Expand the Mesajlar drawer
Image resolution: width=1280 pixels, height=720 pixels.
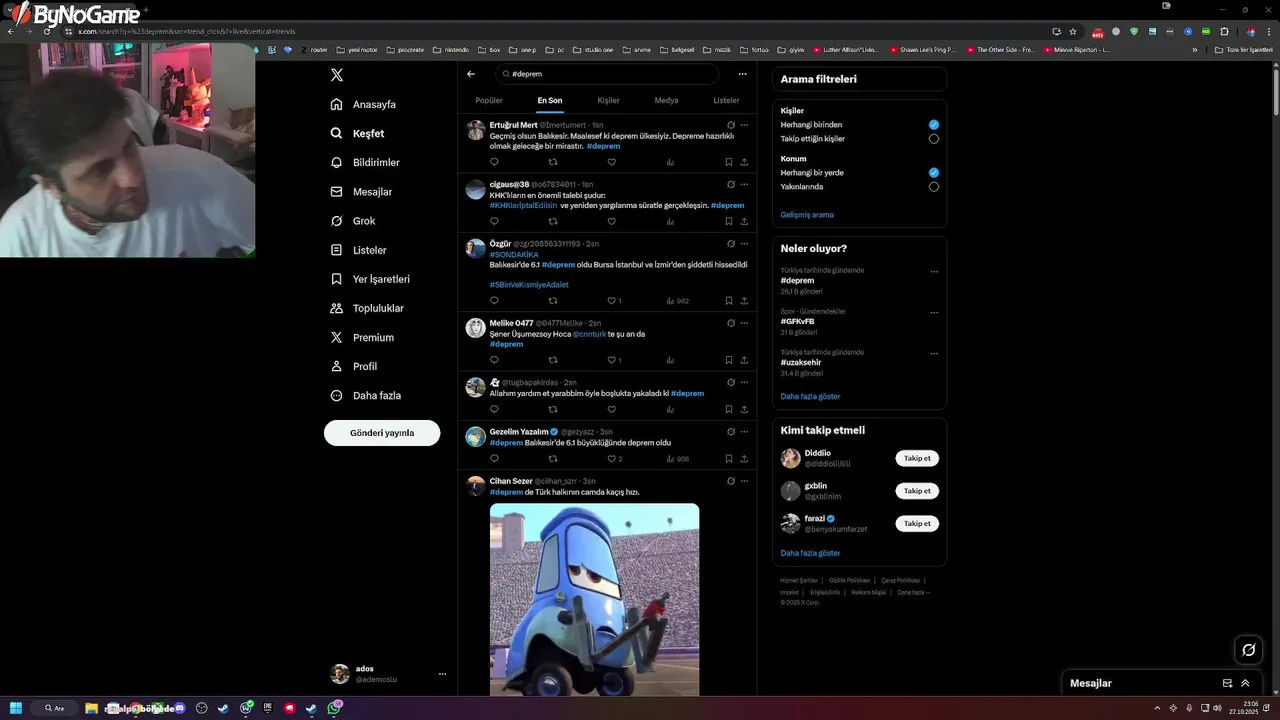1245,683
